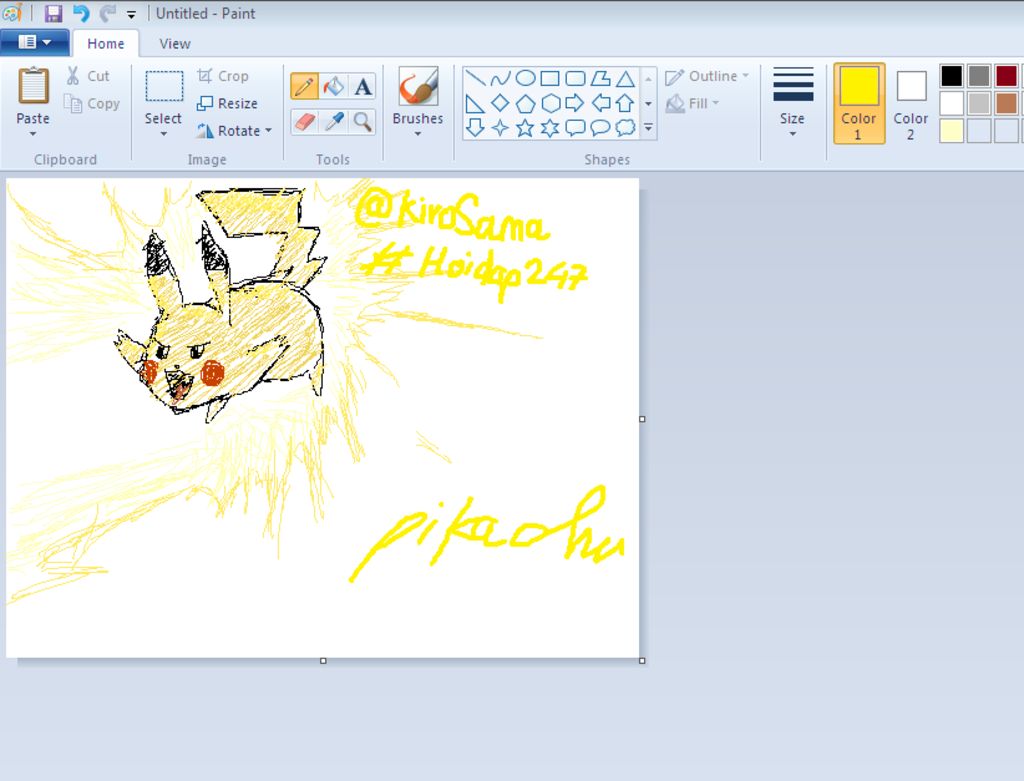
Task: Click the Save icon in title bar
Action: coord(53,13)
